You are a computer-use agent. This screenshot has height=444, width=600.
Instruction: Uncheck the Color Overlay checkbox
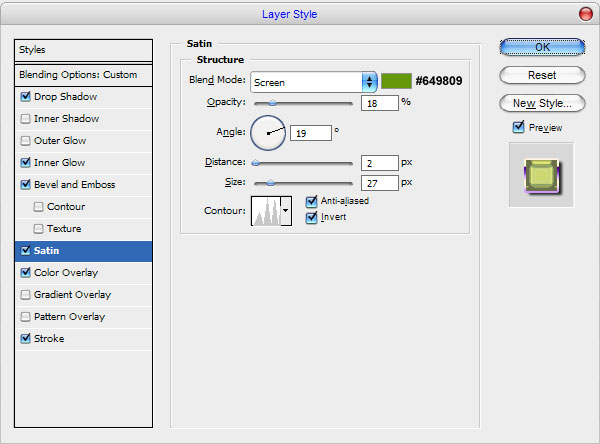point(26,273)
